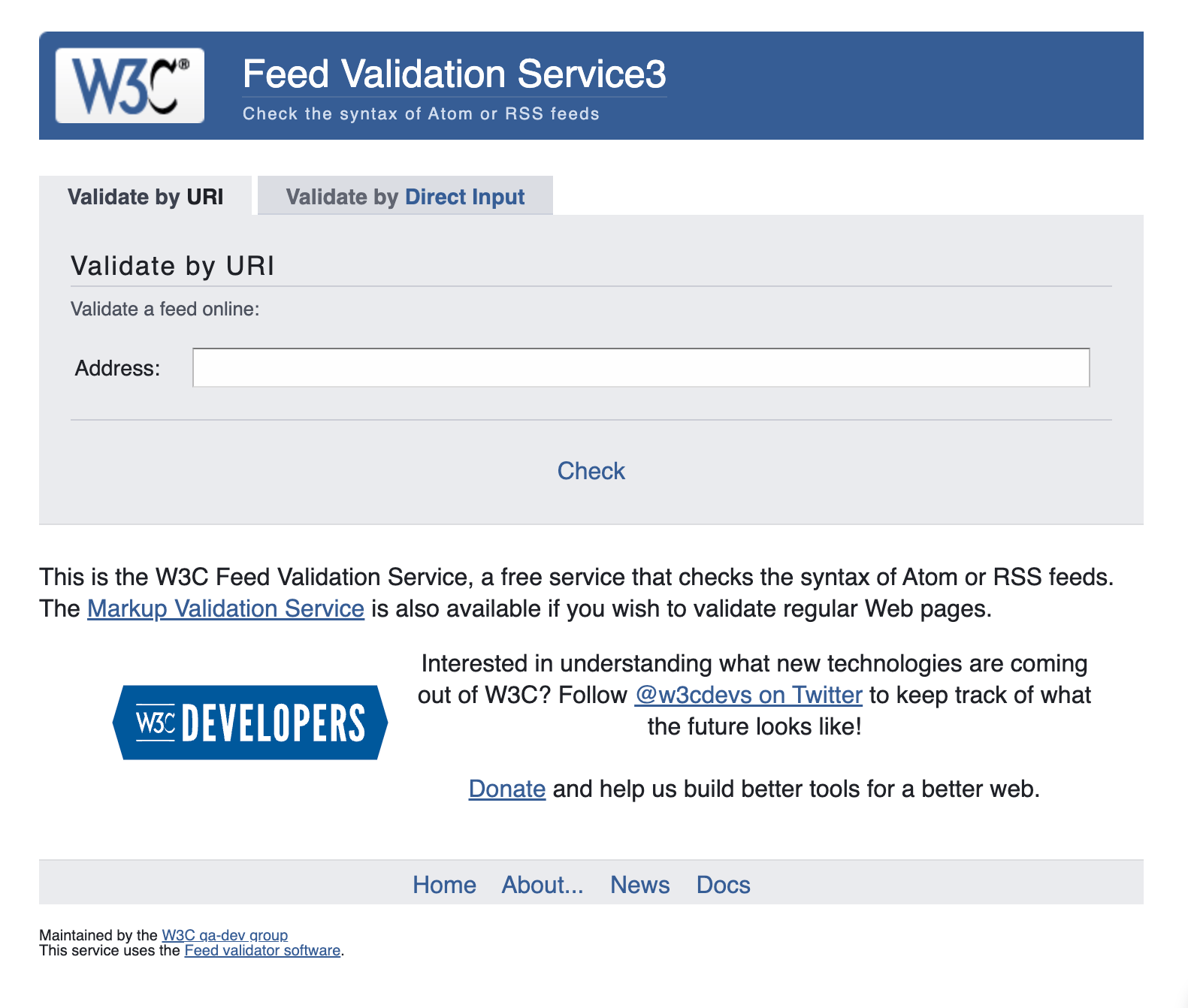Click the Feed Validation Service3 title
The height and width of the screenshot is (1008, 1188).
[455, 74]
